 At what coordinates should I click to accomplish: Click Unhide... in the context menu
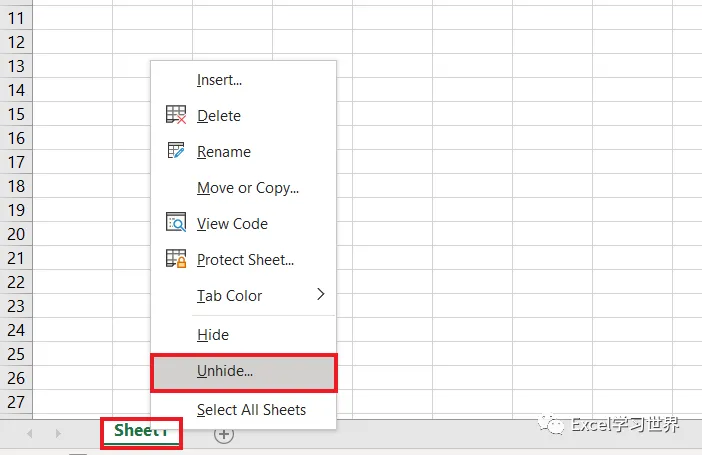225,370
